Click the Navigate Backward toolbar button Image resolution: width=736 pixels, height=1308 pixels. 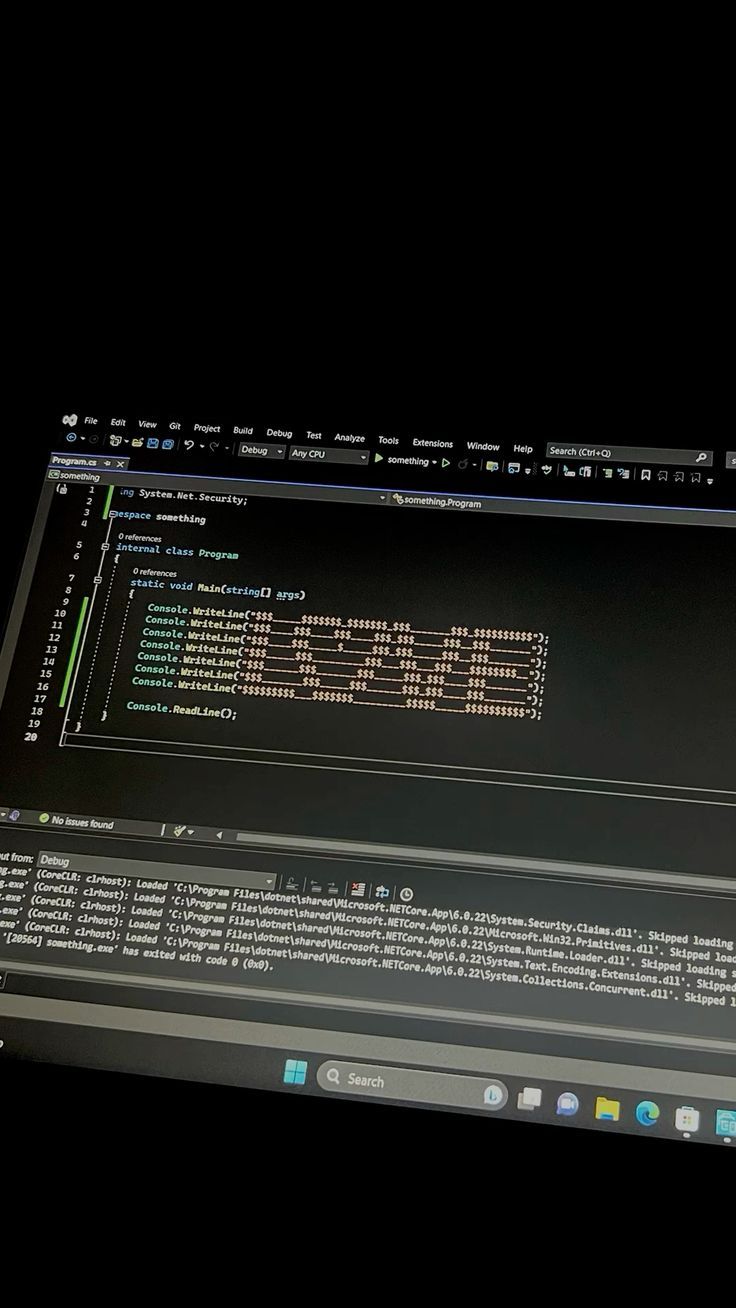(x=71, y=438)
